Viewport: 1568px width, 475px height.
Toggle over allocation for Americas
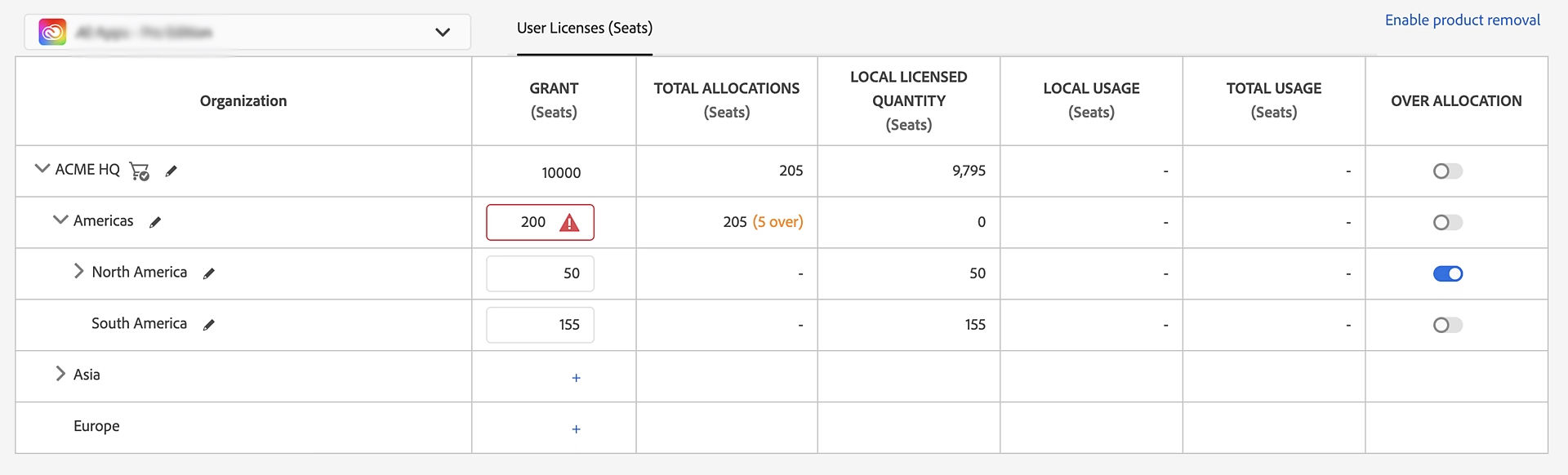[x=1447, y=223]
